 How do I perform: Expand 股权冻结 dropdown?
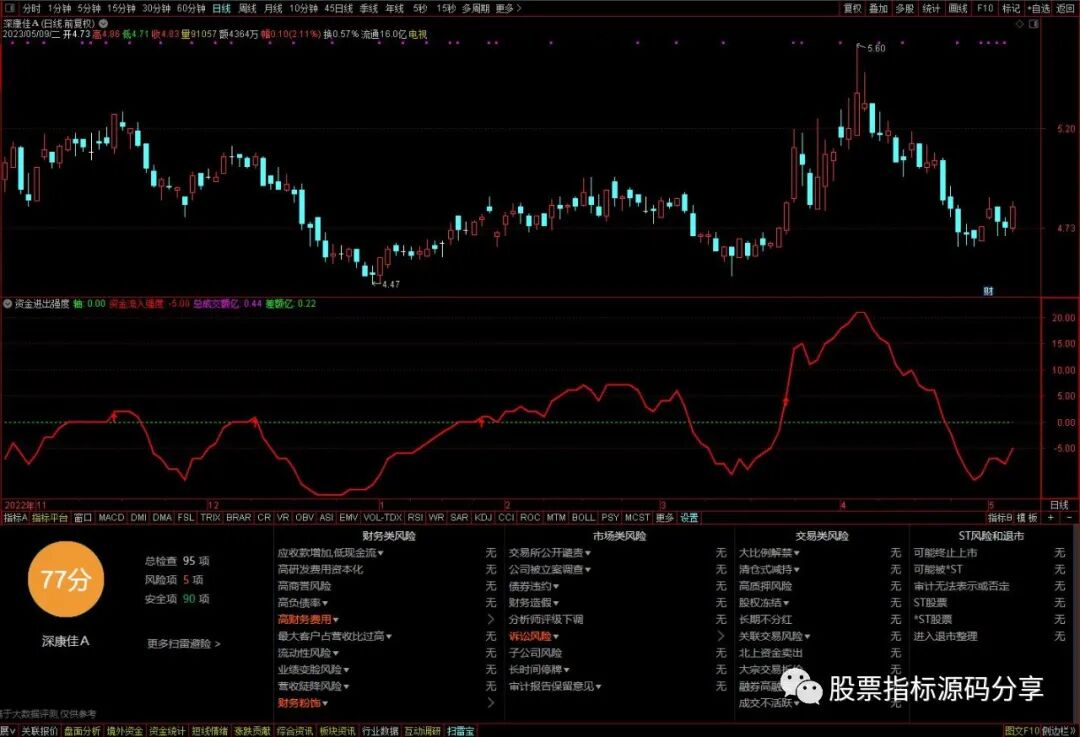[x=764, y=603]
